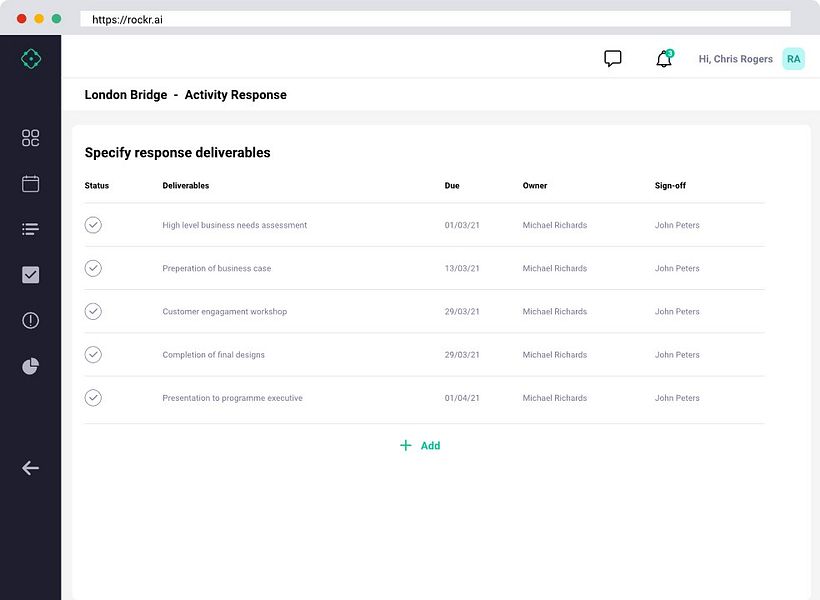Click the yellow window minimize button
The image size is (820, 600).
(x=39, y=19)
